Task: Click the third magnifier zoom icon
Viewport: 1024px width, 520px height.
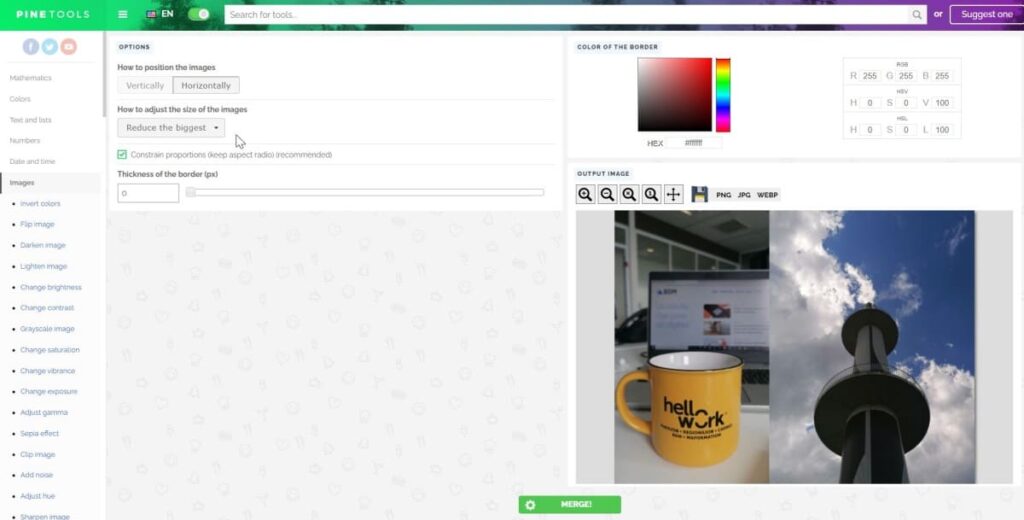Action: (629, 194)
